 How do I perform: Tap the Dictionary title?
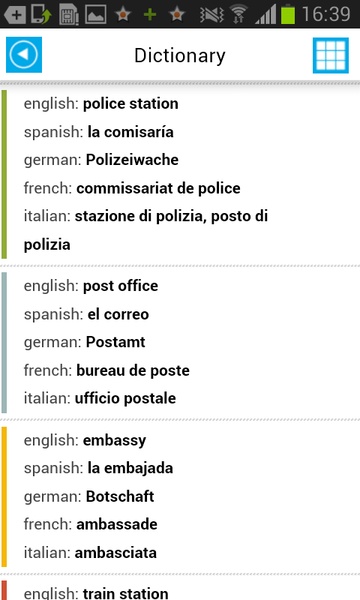pos(180,55)
